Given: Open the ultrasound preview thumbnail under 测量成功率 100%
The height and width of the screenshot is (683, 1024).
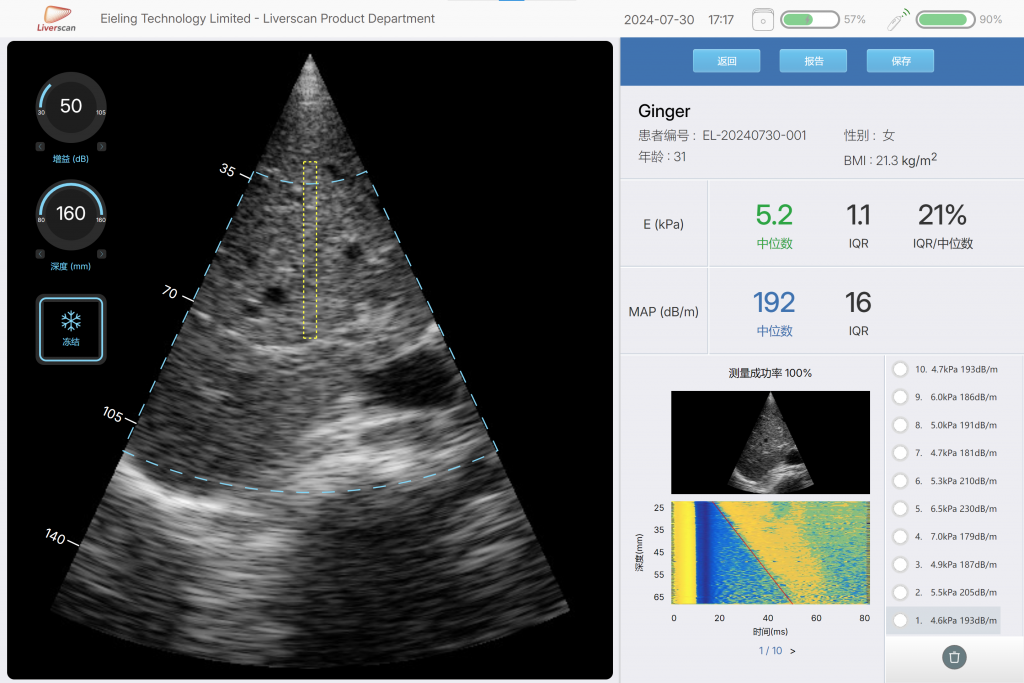Looking at the screenshot, I should click(x=770, y=442).
